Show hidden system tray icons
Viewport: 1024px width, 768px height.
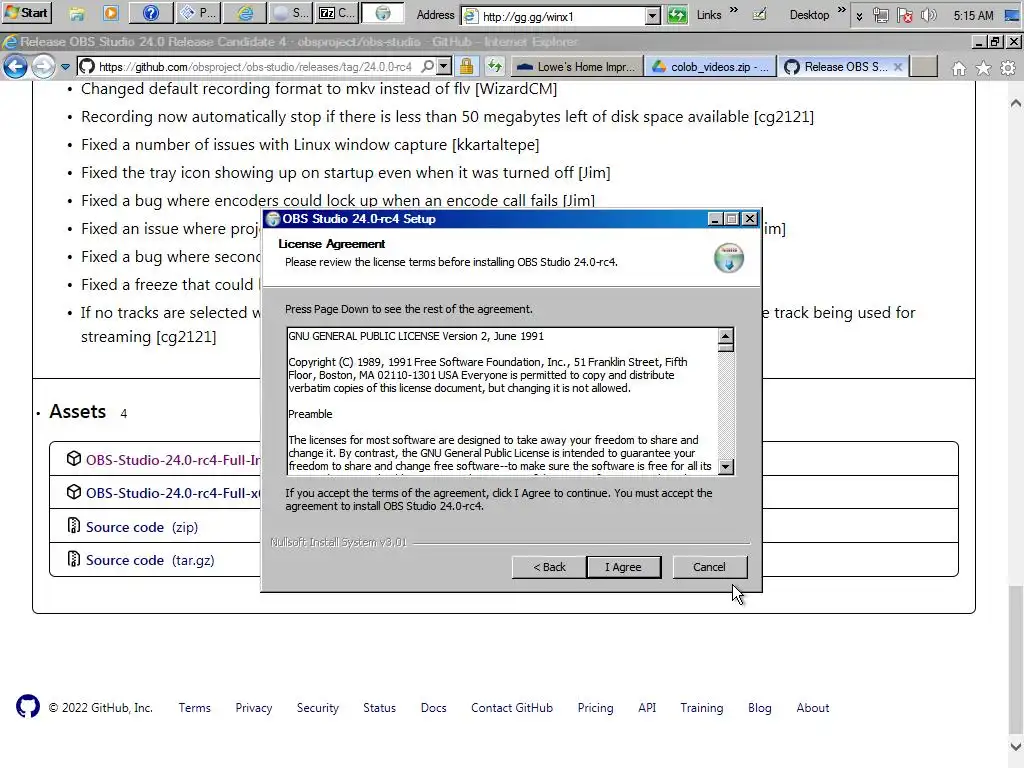859,16
